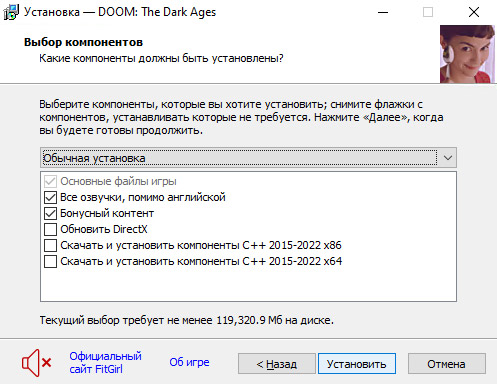Click the portrait thumbnail in header
The width and height of the screenshot is (497, 384).
tap(467, 54)
